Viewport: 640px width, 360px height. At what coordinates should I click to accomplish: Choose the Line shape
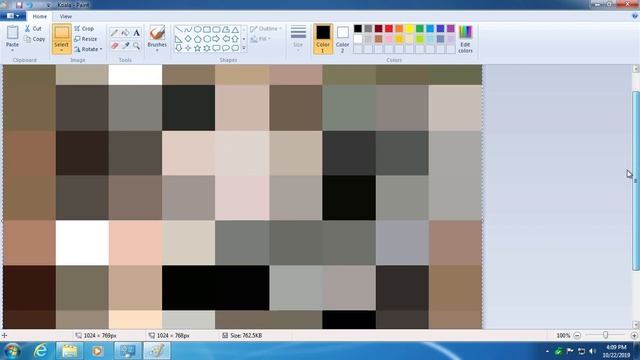tap(179, 29)
